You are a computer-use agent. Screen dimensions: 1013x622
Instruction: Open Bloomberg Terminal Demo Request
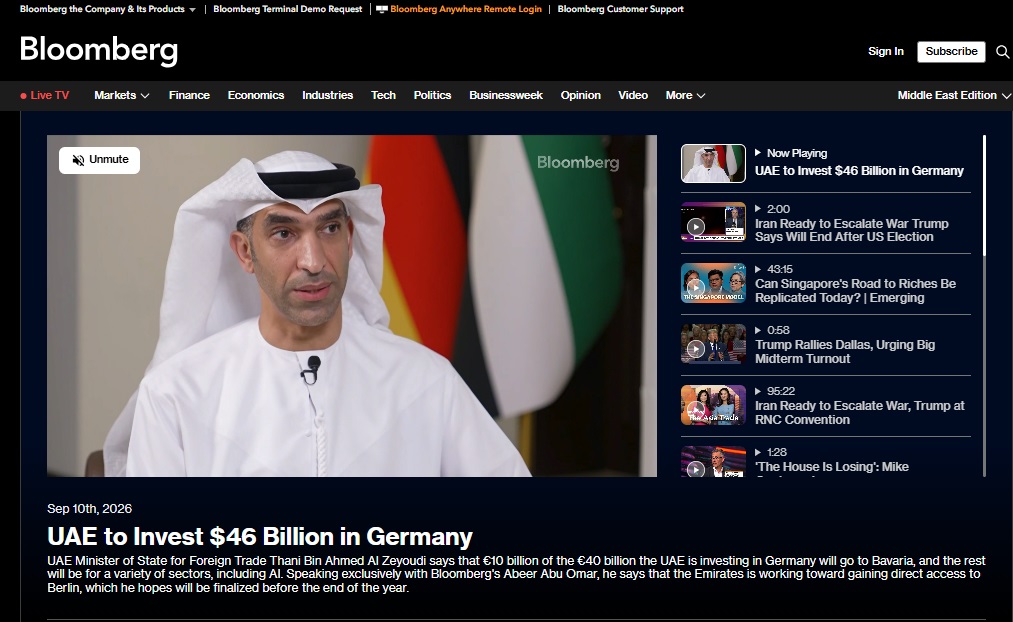click(287, 9)
